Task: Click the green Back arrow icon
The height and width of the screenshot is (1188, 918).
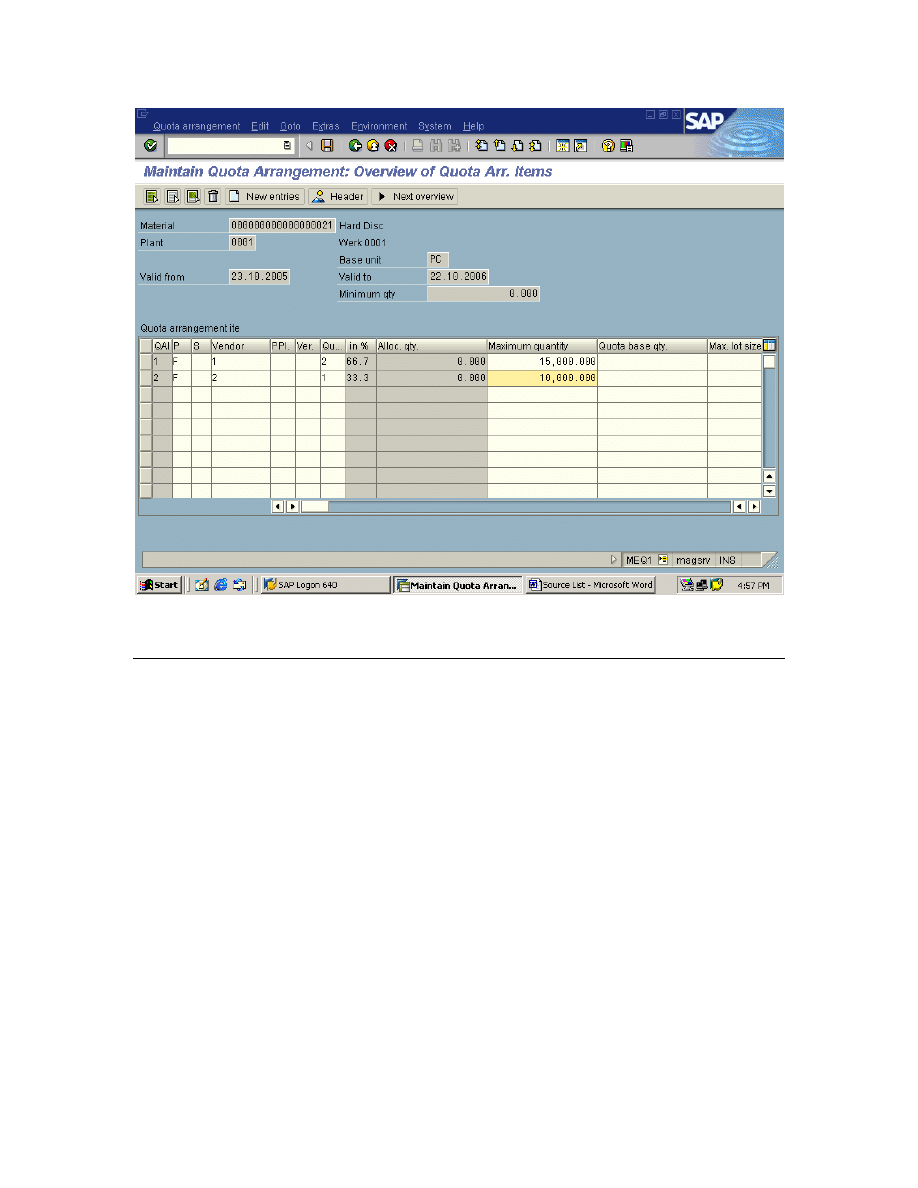Action: [355, 146]
